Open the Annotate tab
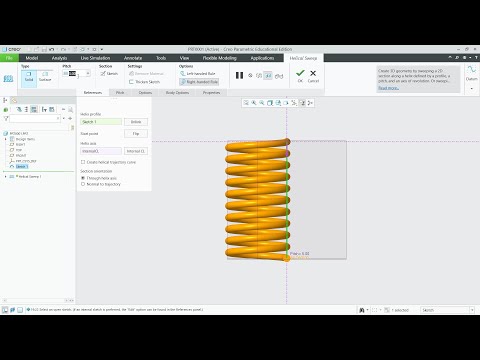The height and width of the screenshot is (360, 480). 133,58
